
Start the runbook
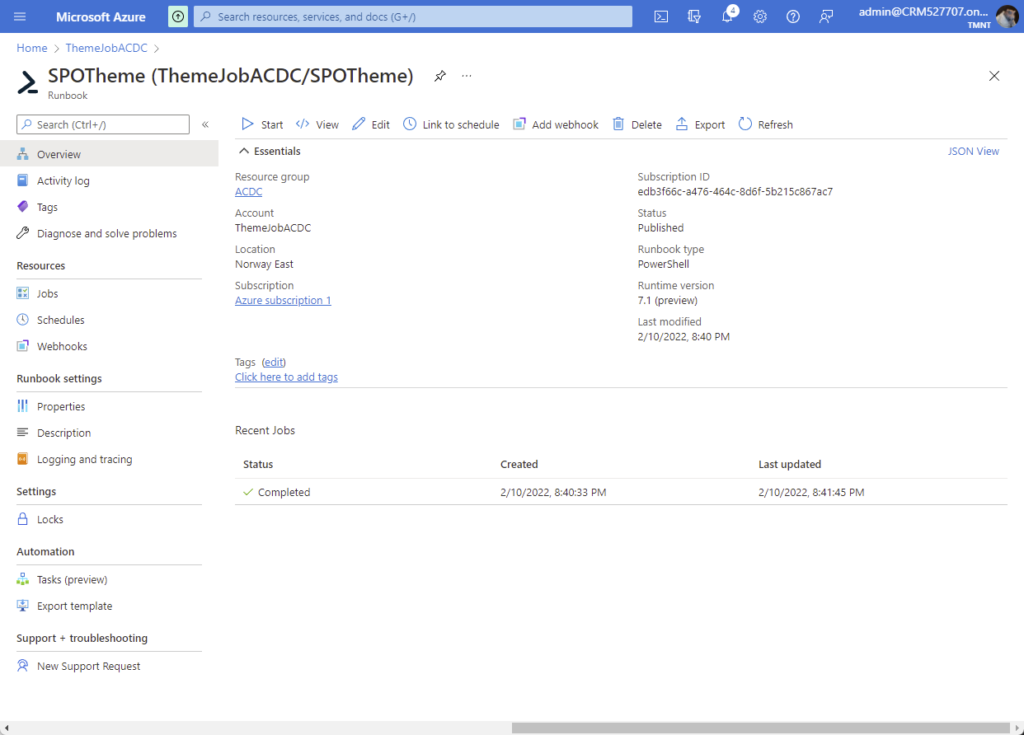pyautogui.click(x=262, y=124)
